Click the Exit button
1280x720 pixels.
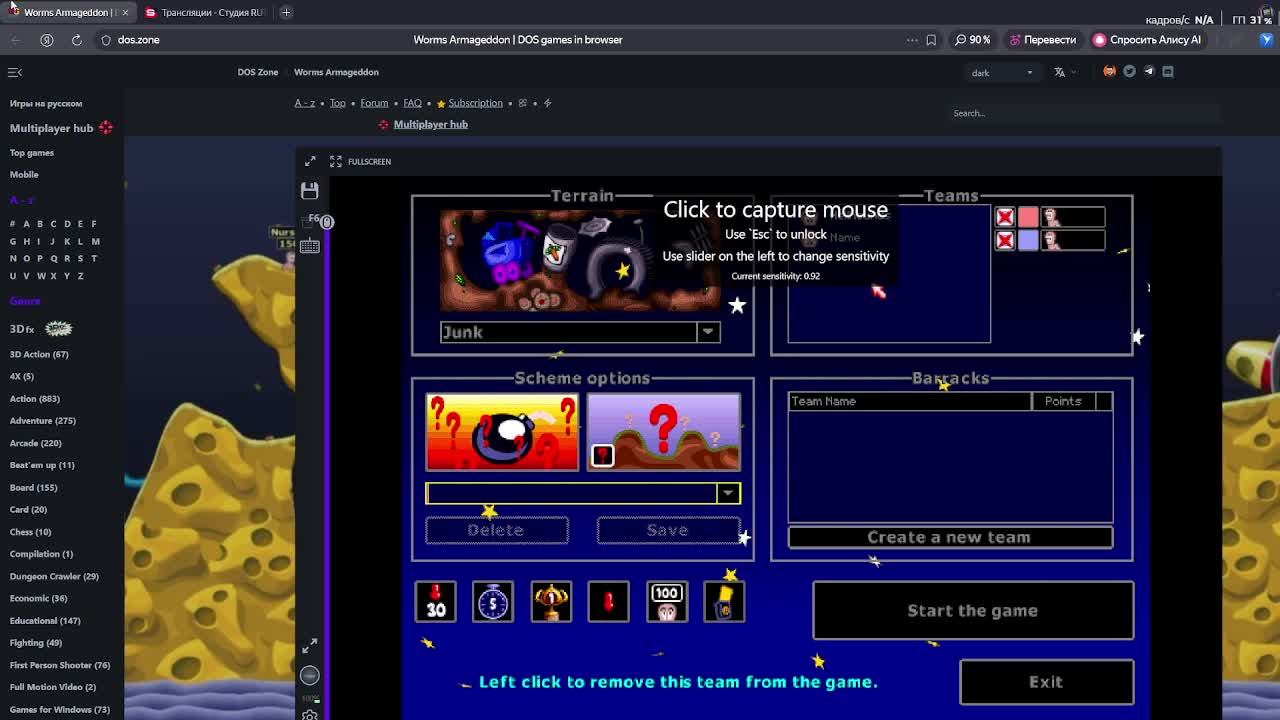click(1046, 682)
